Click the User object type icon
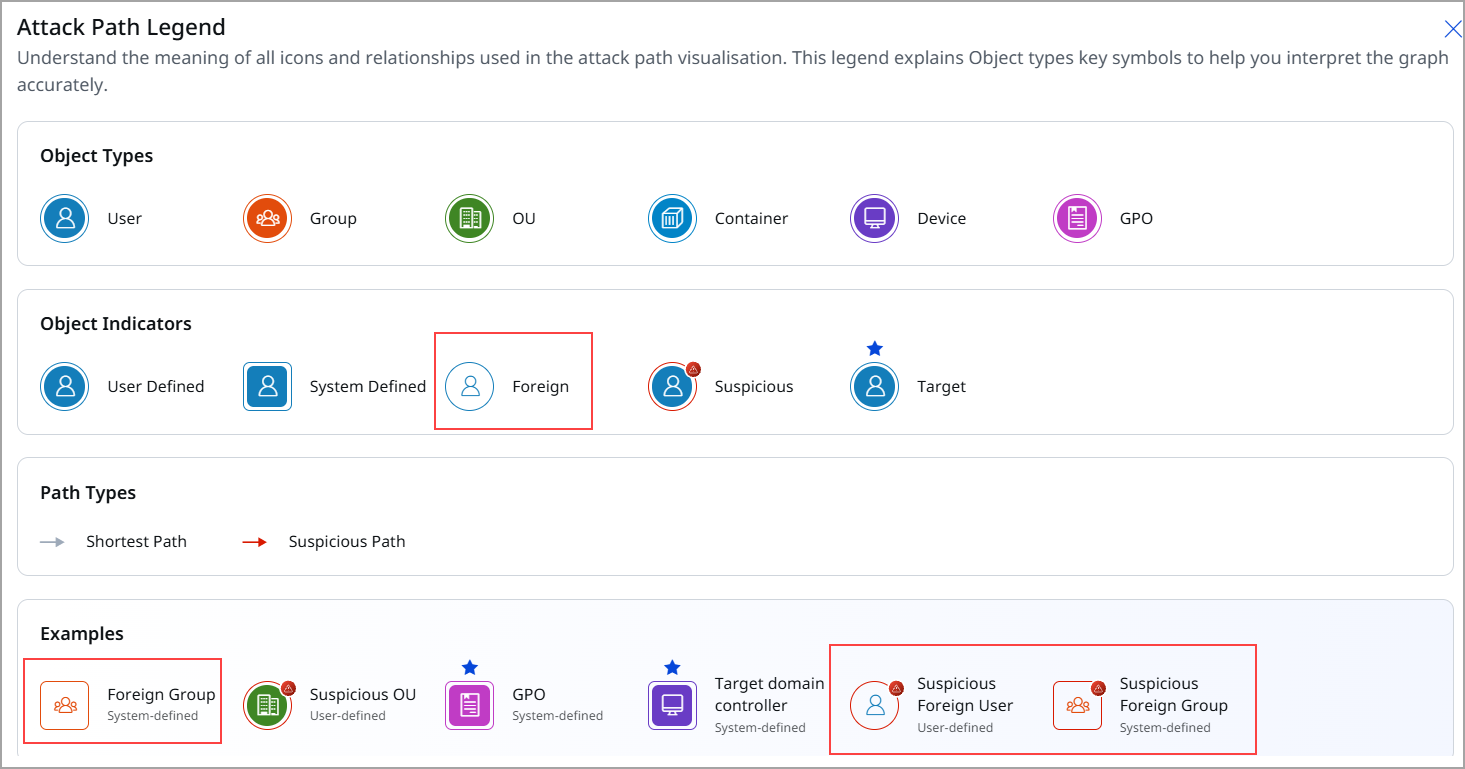Screen dimensions: 1465x769 [x=65, y=218]
